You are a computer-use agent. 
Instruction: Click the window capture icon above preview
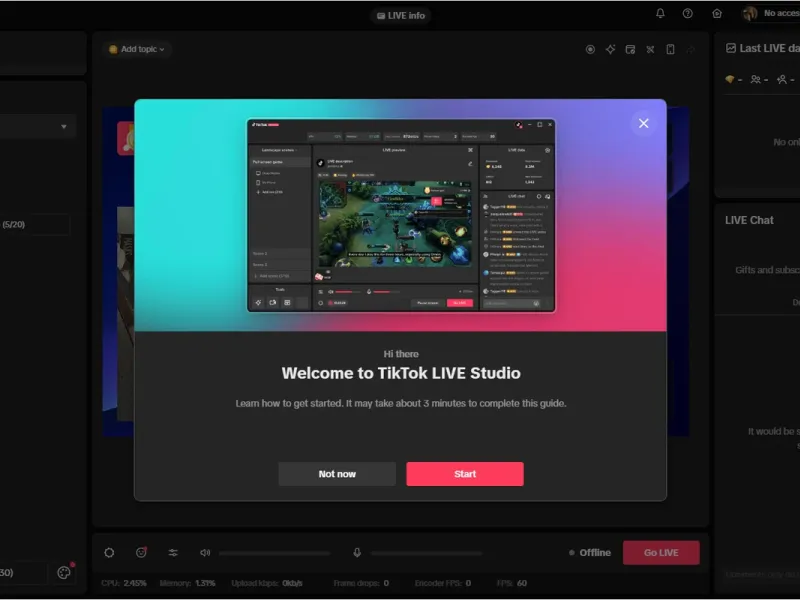tap(630, 49)
